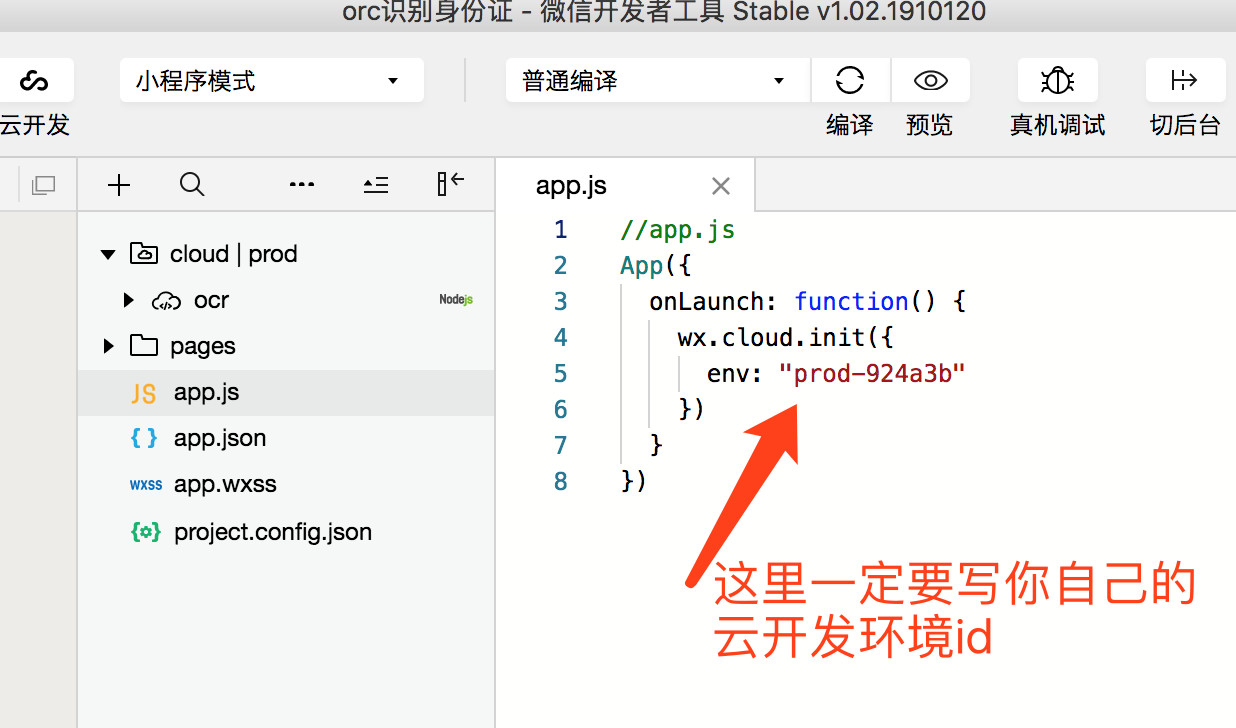Viewport: 1236px width, 728px height.
Task: Open the 普通编译 compile mode dropdown
Action: [657, 81]
